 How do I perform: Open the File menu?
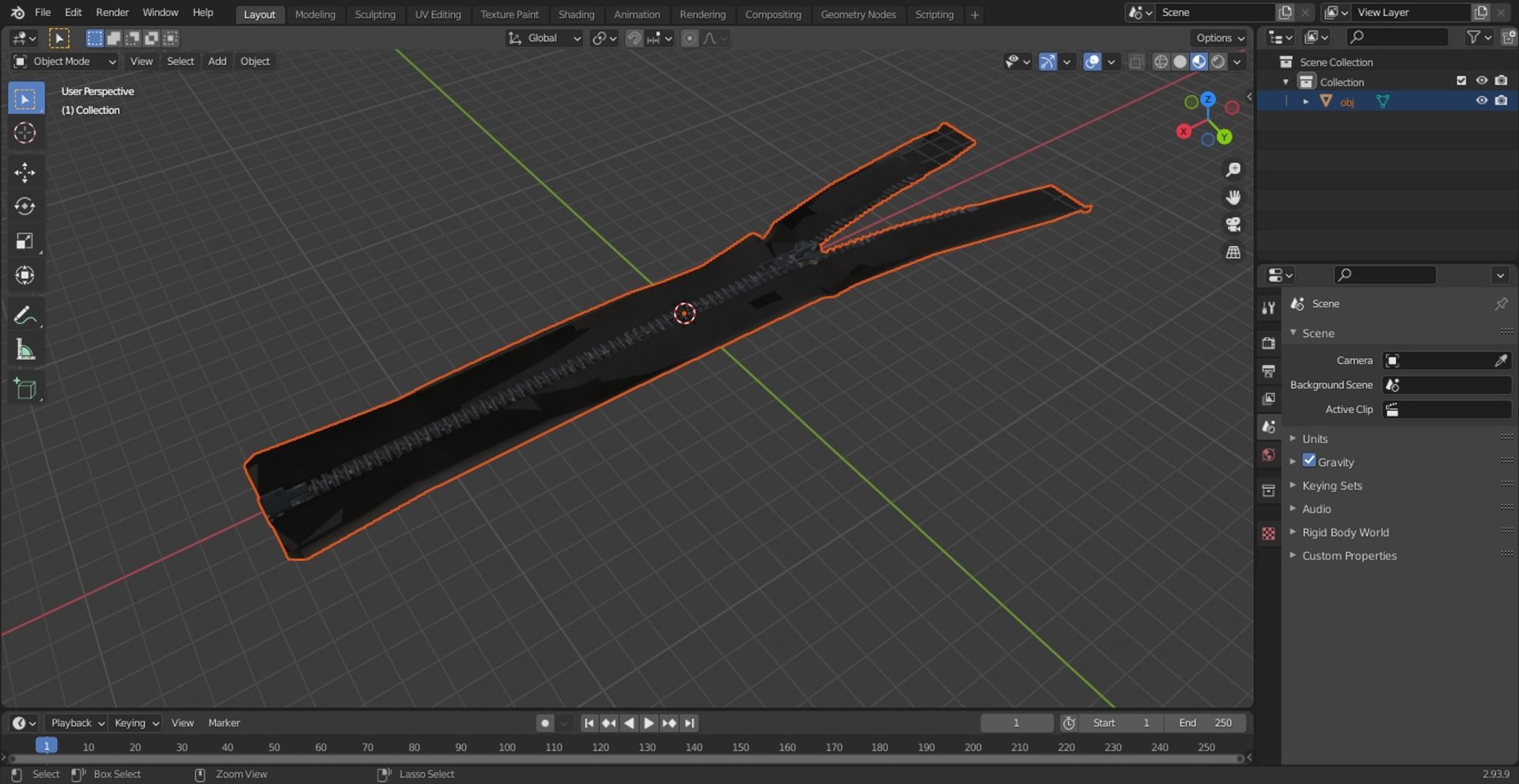point(43,13)
